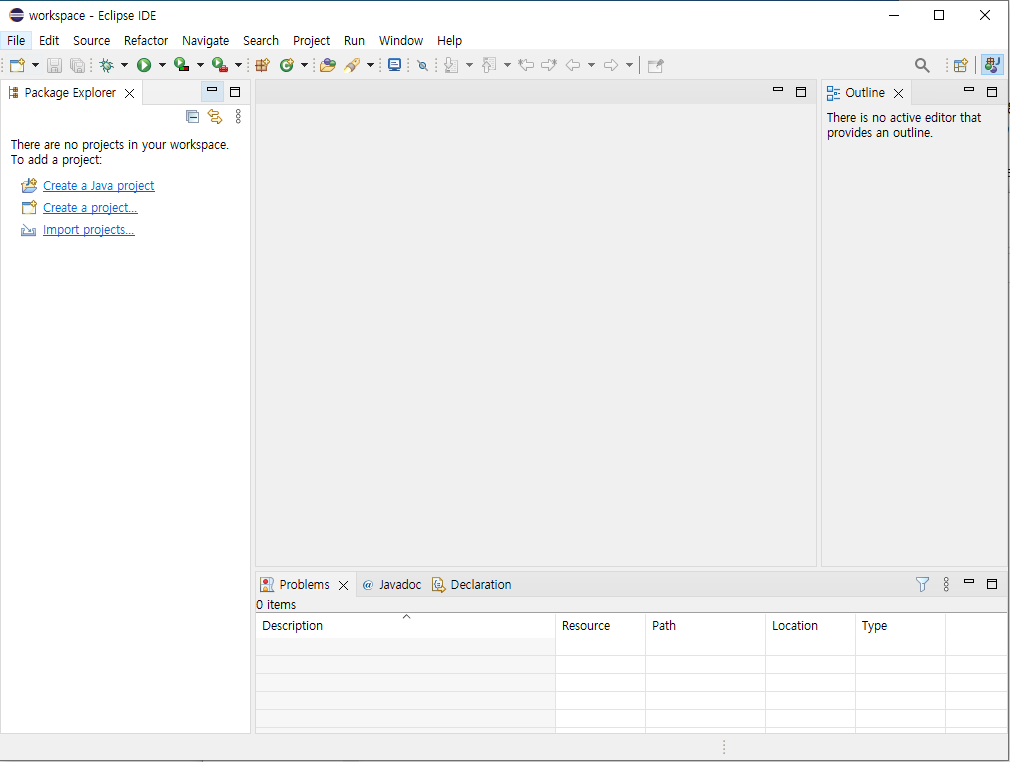Open the Run dropdown arrow
Screen dimensions: 1010x762
(162, 65)
